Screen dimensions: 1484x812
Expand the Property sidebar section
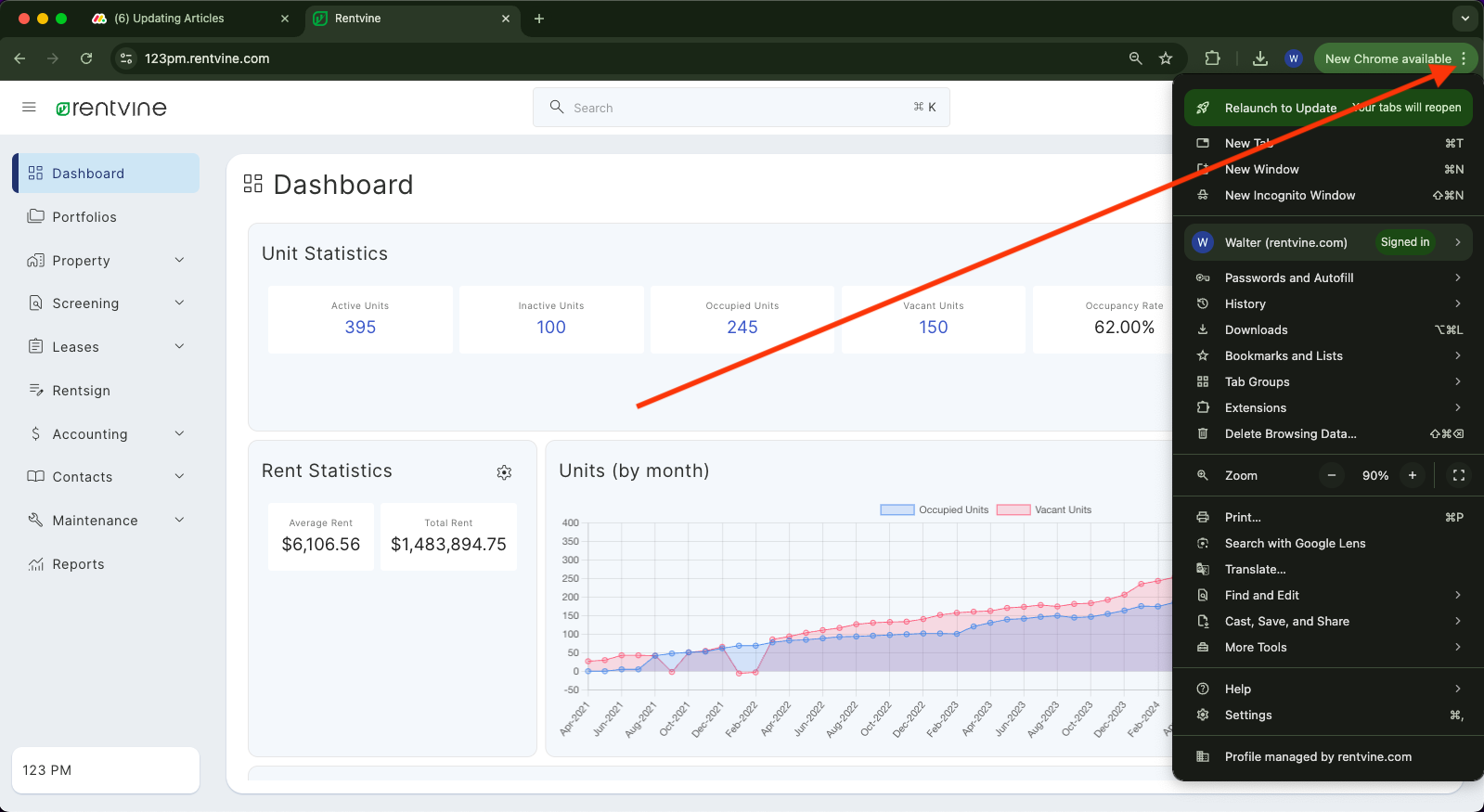coord(106,261)
